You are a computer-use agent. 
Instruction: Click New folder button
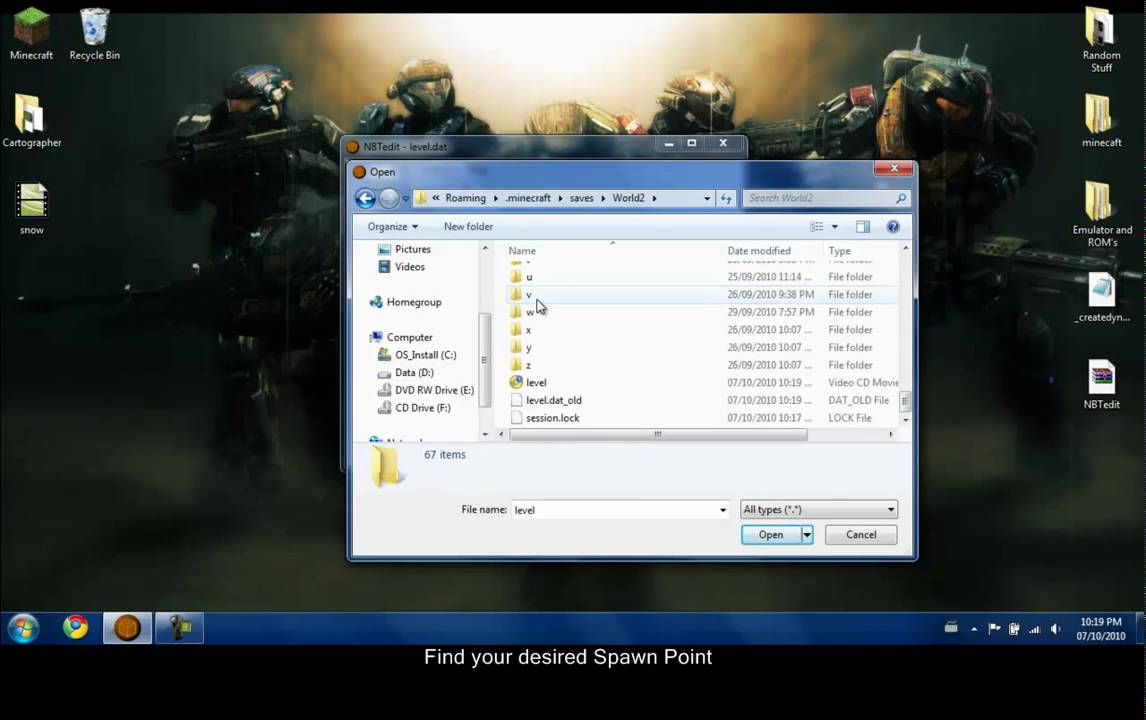[x=468, y=227]
